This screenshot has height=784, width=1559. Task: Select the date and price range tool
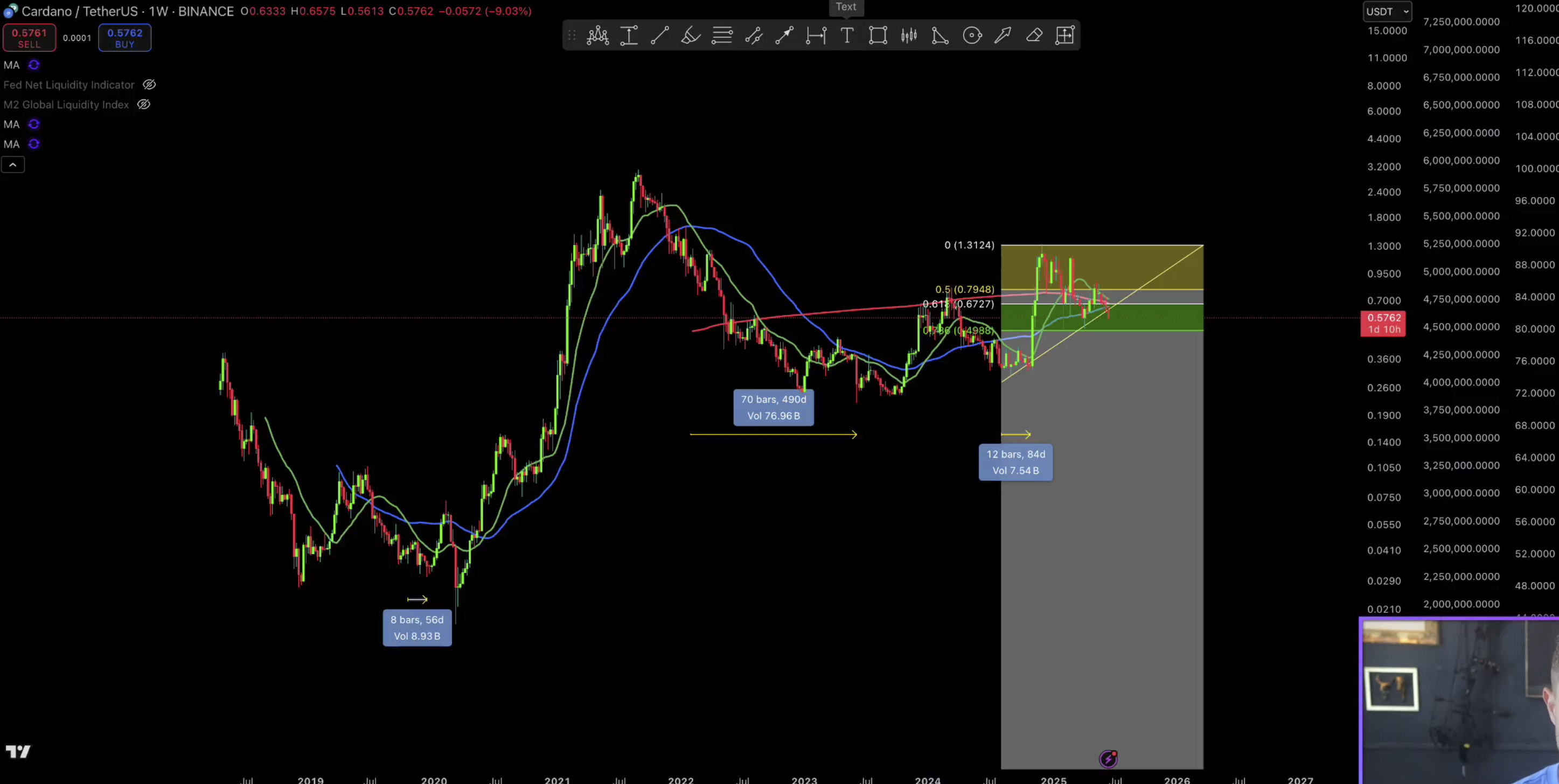coord(1065,36)
